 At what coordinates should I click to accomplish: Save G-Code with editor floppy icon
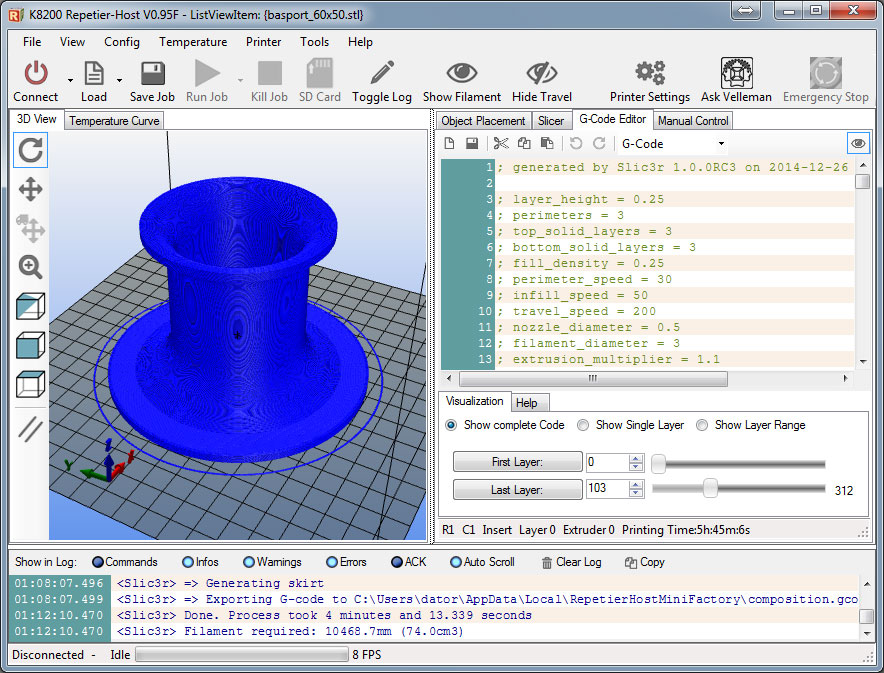click(x=472, y=144)
